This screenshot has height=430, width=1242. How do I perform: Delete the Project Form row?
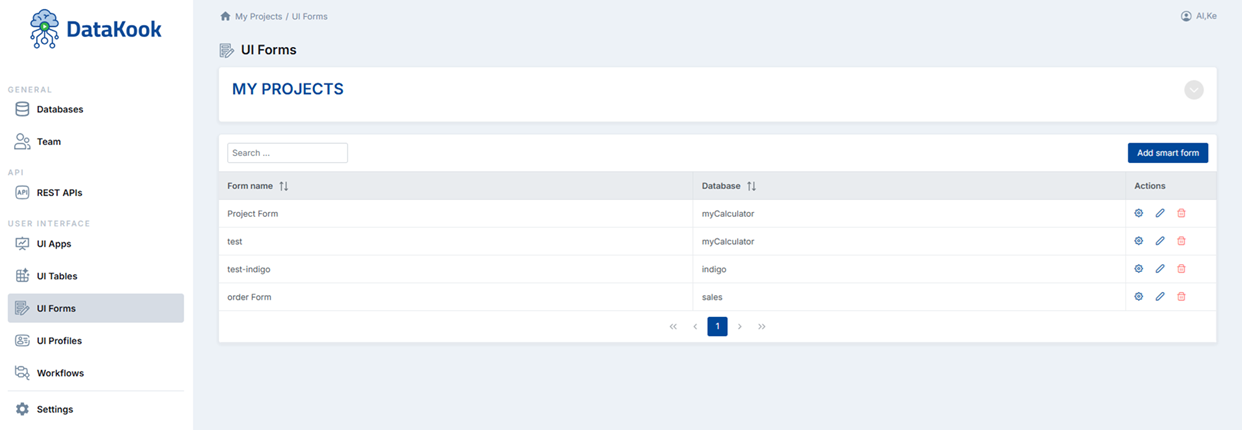click(1181, 213)
